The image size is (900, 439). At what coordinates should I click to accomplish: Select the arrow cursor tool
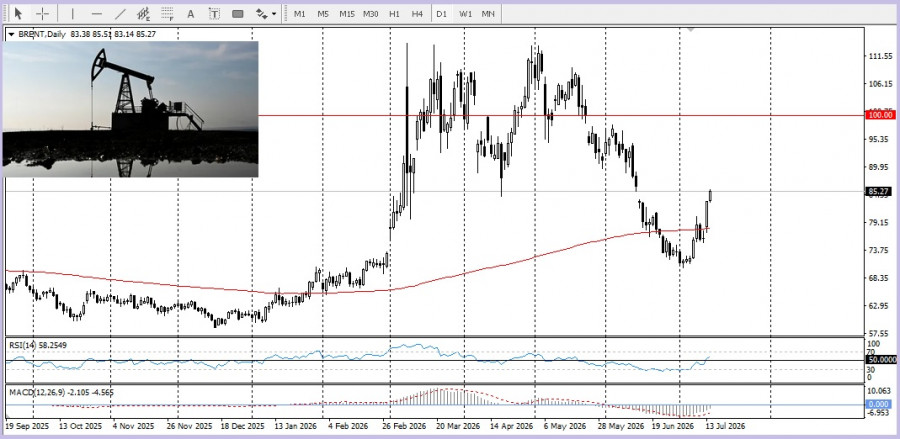(18, 14)
